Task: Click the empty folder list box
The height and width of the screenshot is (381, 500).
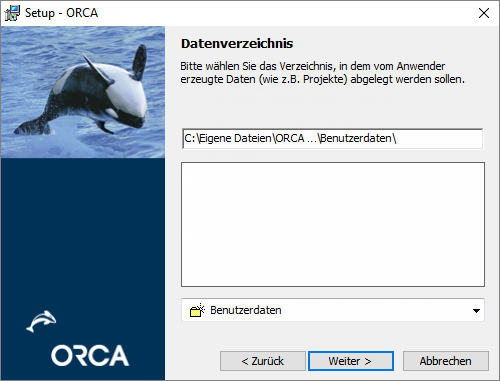Action: (x=333, y=224)
